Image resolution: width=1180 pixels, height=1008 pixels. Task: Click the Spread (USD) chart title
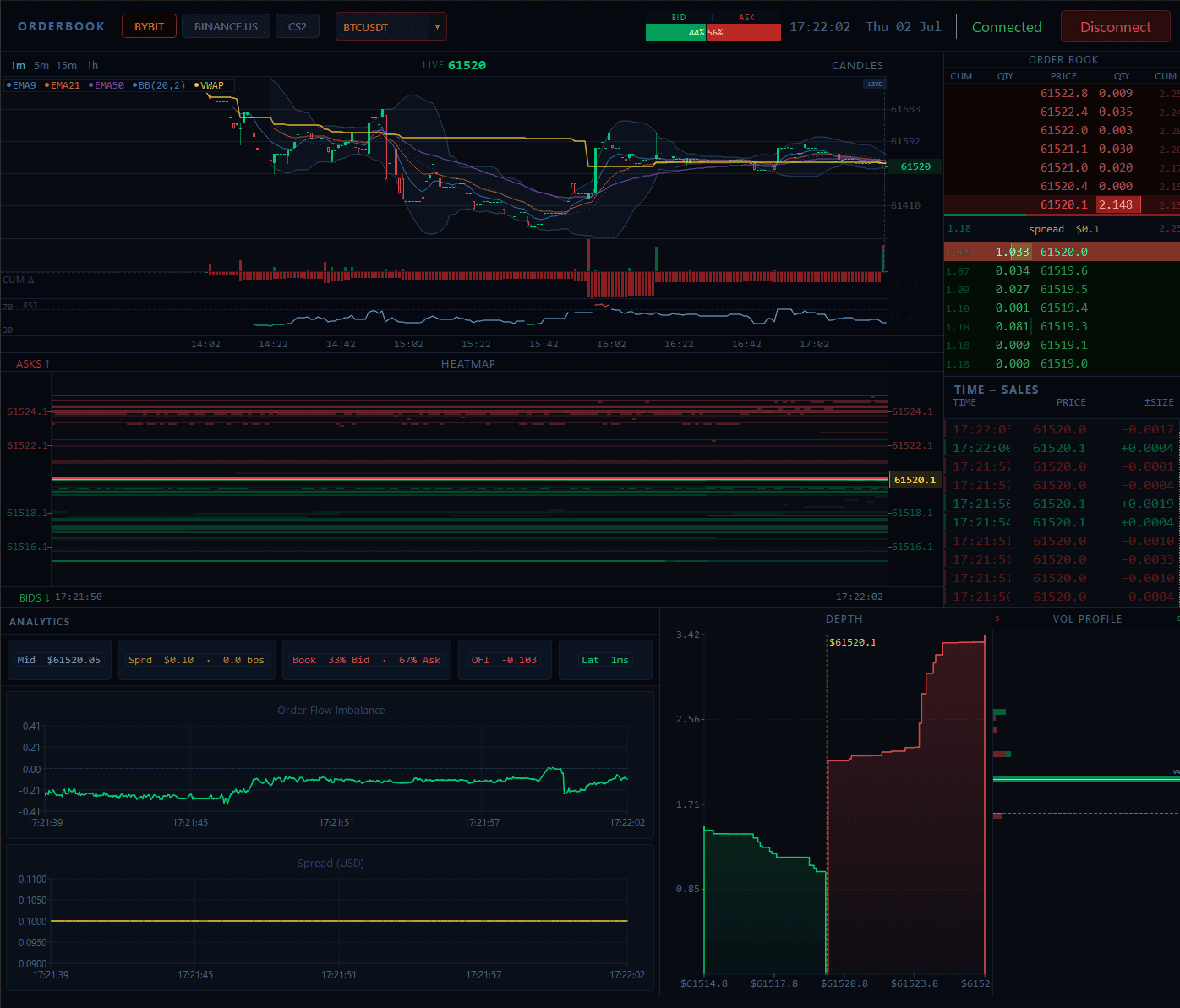point(331,863)
